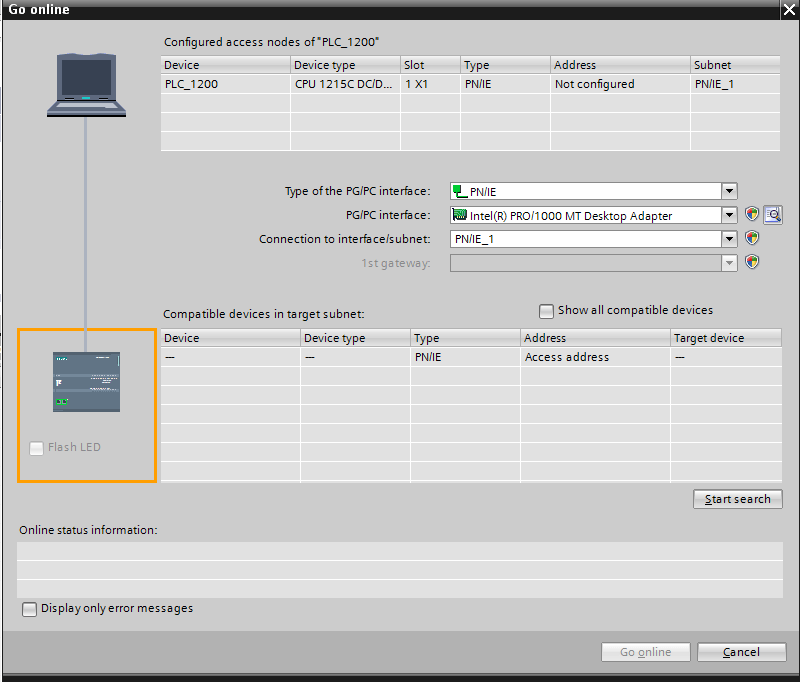The width and height of the screenshot is (800, 682).
Task: Click the Online status information area
Action: [400, 570]
